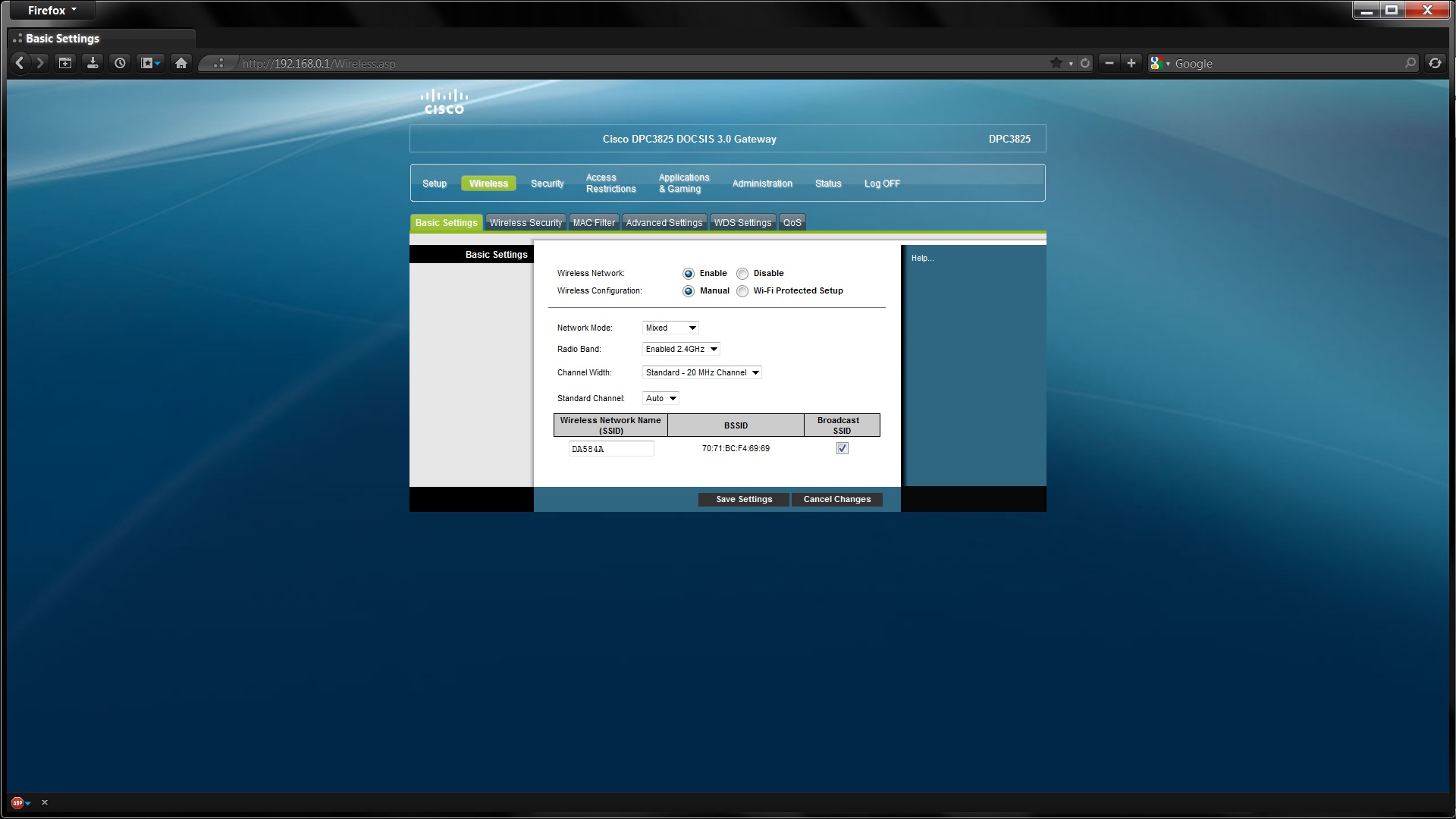
Task: Click the Save Settings button
Action: coord(744,499)
